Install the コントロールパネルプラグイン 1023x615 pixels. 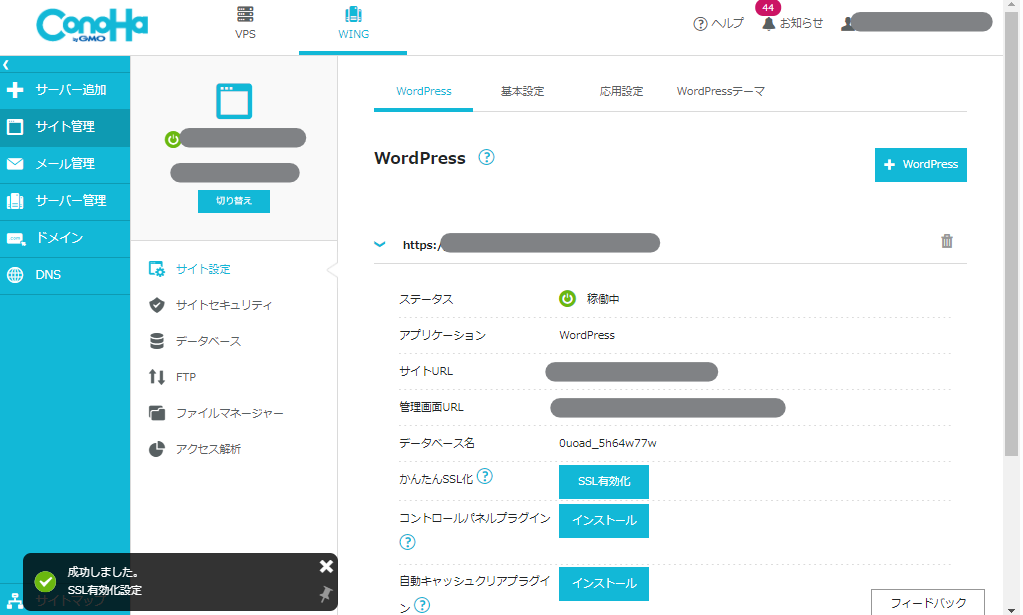(604, 521)
